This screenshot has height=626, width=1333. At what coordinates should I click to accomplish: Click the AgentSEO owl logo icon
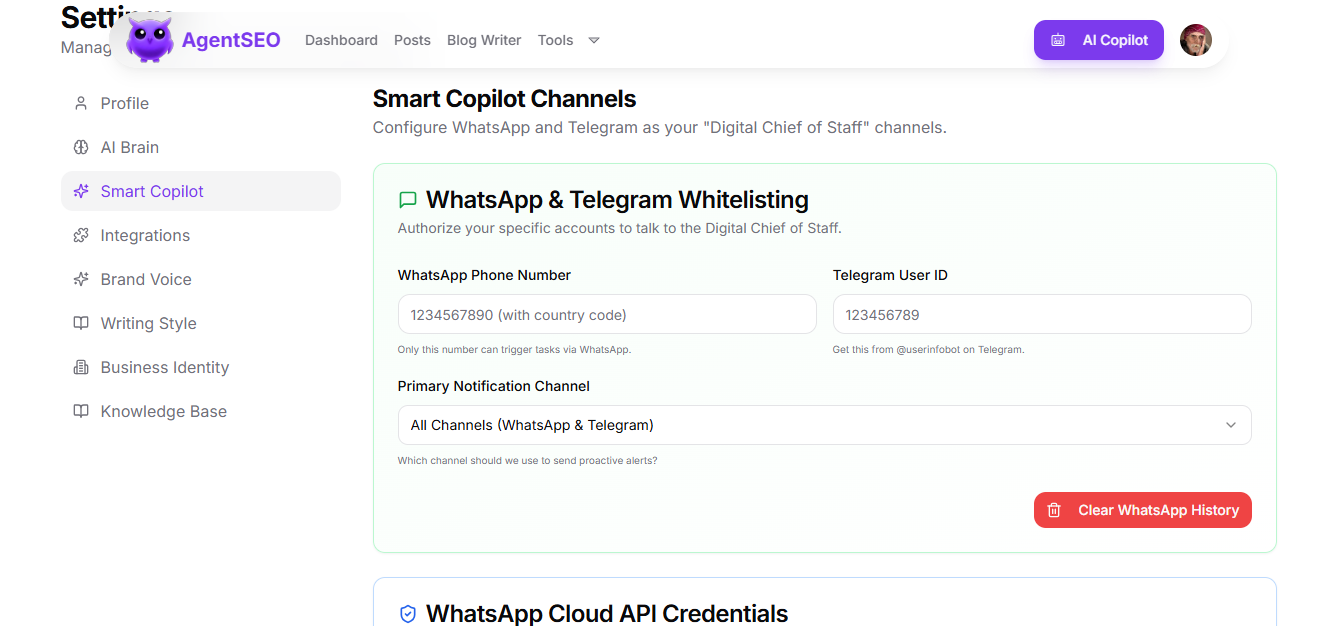point(150,41)
